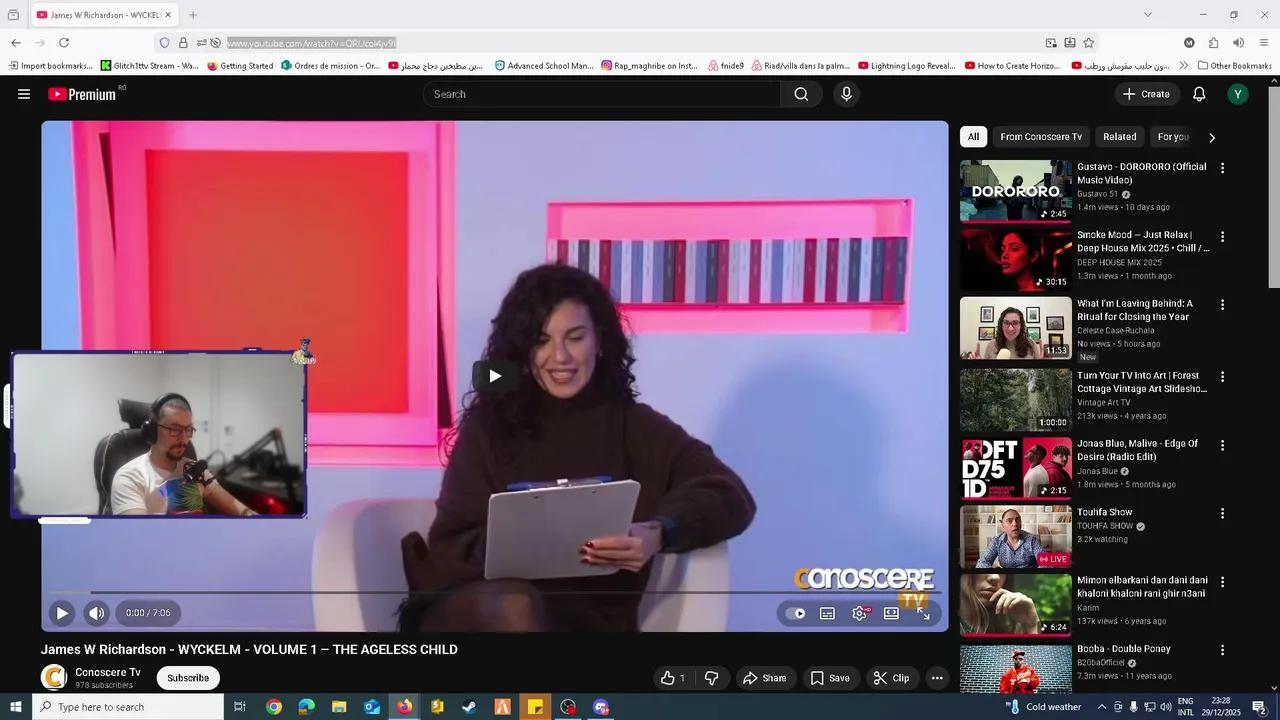1280x720 pixels.
Task: Save video to playlist
Action: [829, 678]
